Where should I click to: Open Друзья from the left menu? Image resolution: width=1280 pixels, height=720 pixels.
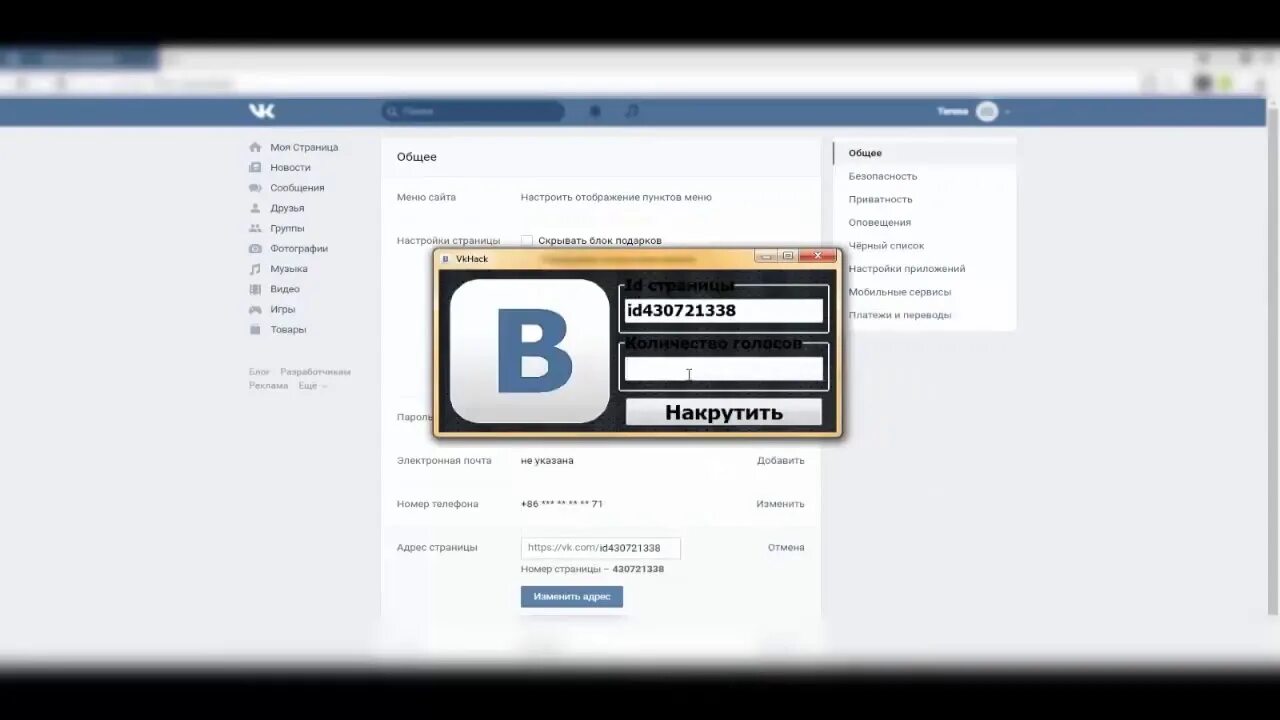287,208
